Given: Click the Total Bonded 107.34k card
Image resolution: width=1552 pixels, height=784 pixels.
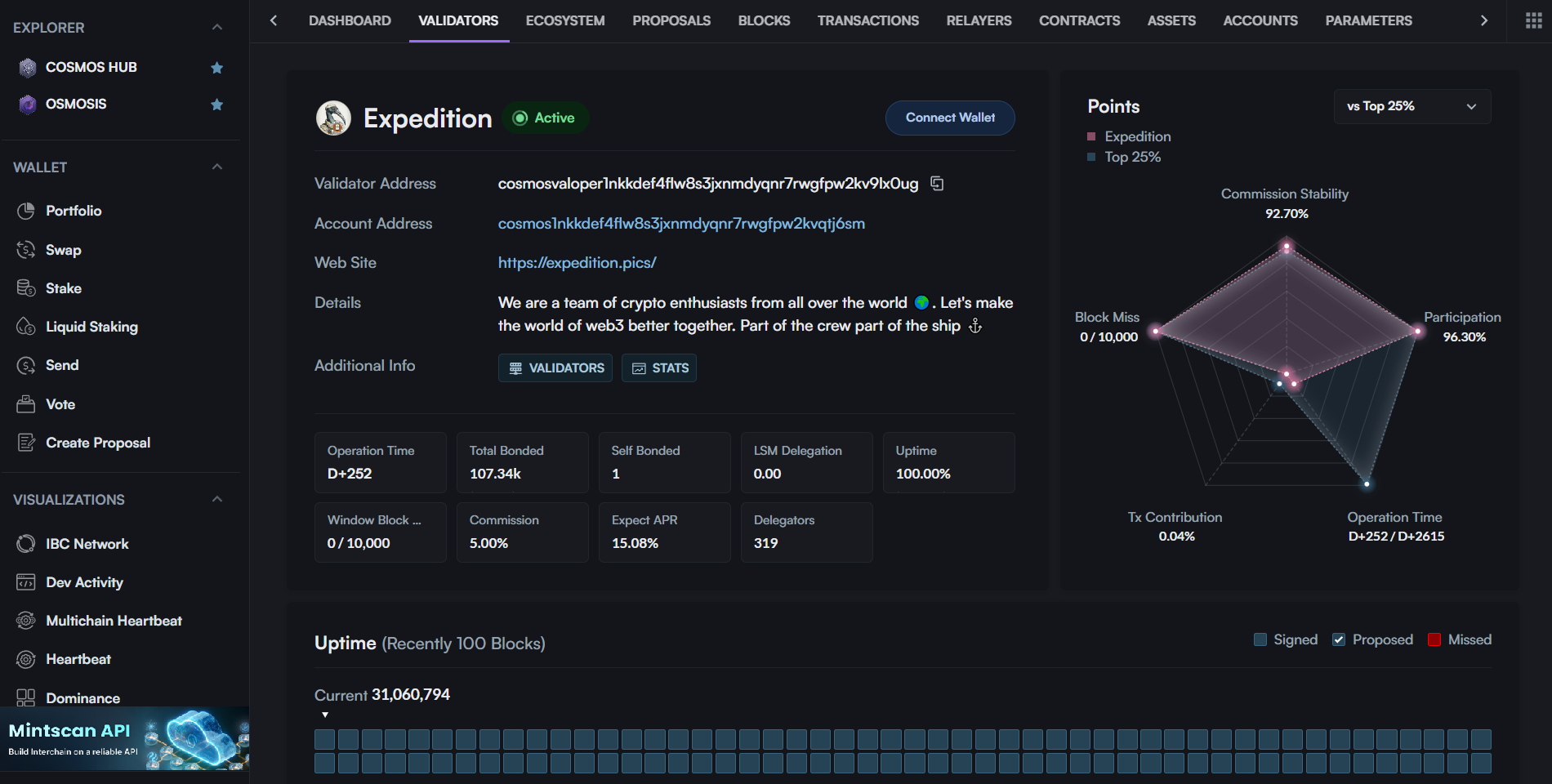Looking at the screenshot, I should 523,462.
